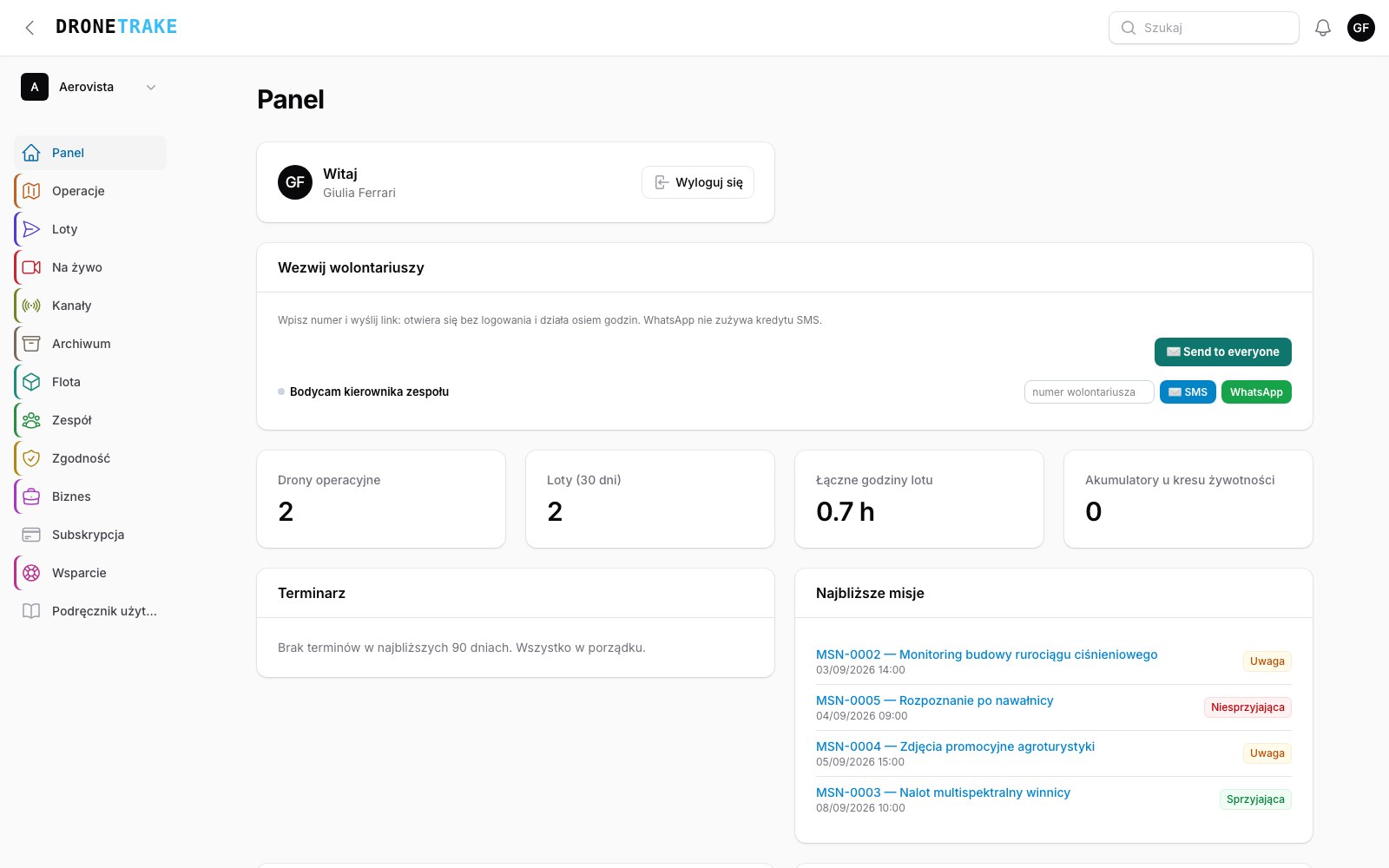Open Operacje map icon in sidebar
1389x868 pixels.
click(31, 191)
